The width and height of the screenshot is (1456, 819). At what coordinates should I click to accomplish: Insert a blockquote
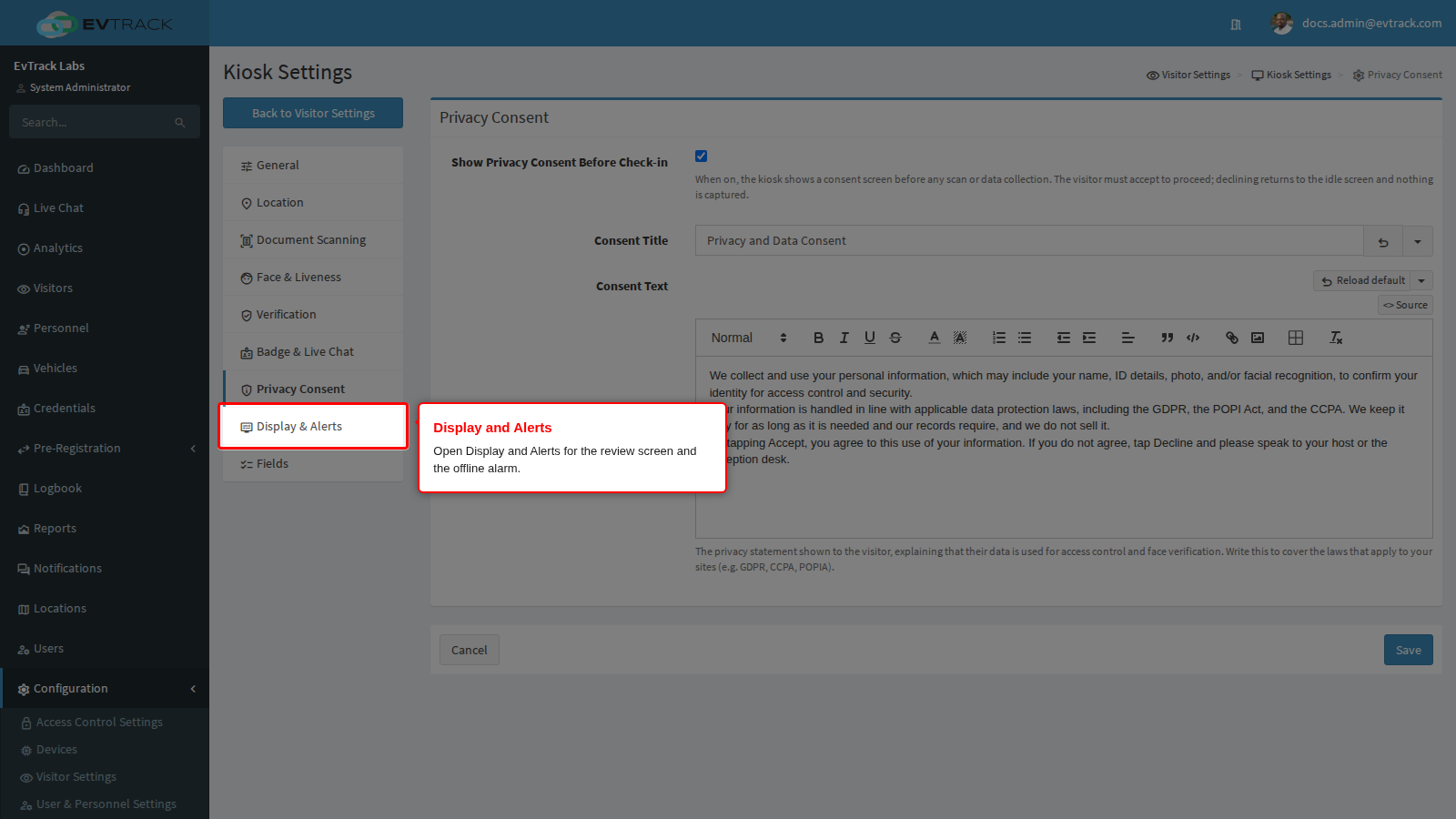[x=1167, y=338]
